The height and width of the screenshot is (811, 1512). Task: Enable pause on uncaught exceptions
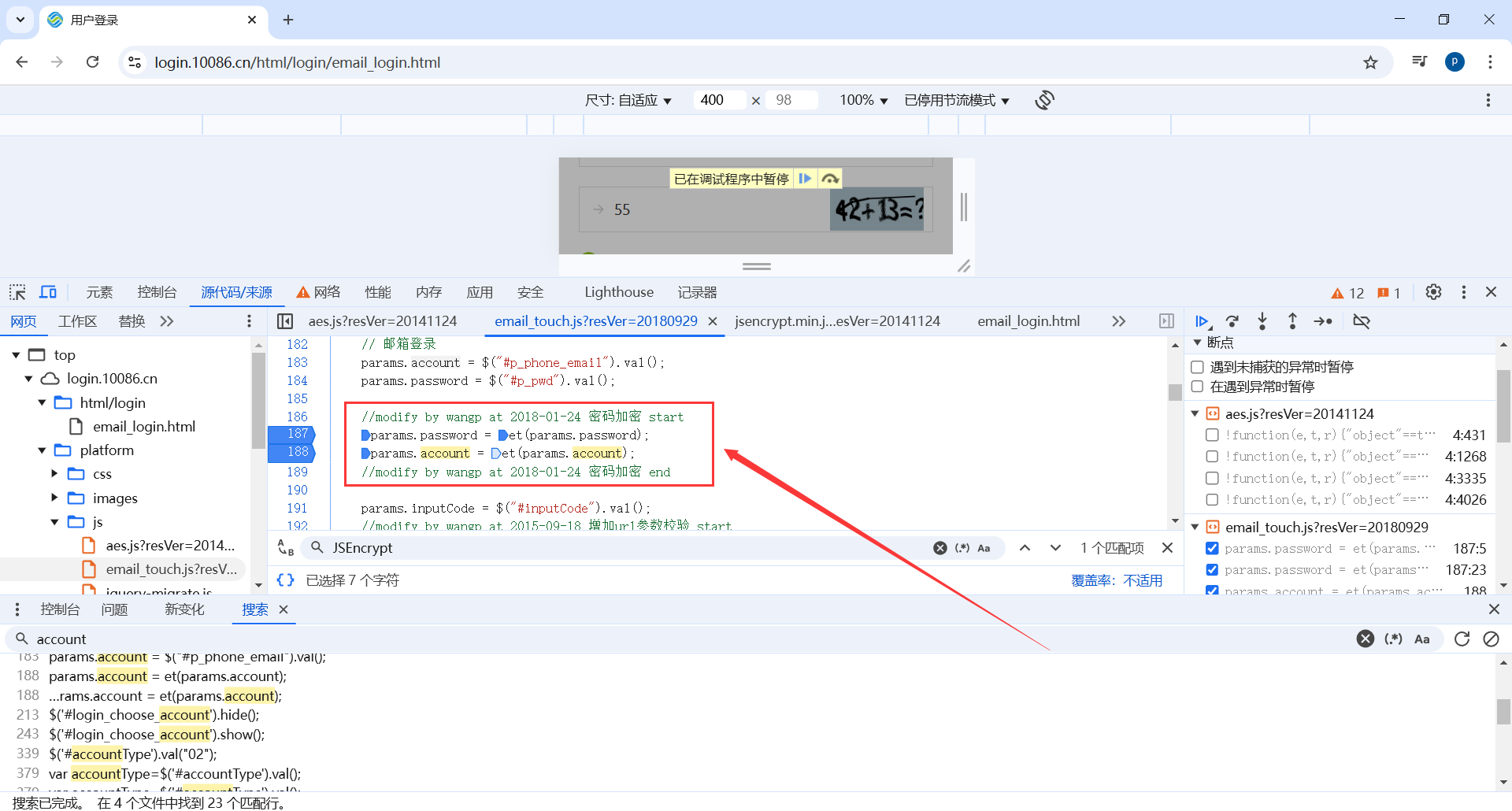1197,367
